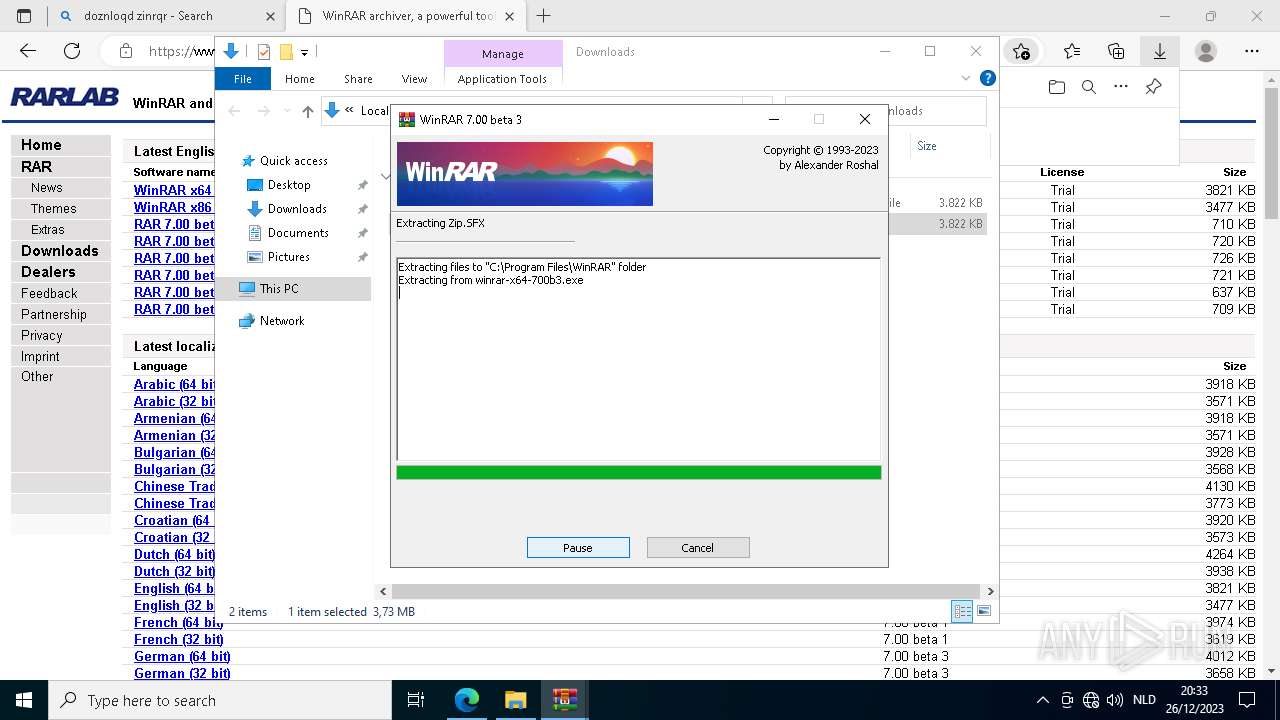1280x720 pixels.
Task: Open Pictures folder in navigation pane
Action: 288,257
